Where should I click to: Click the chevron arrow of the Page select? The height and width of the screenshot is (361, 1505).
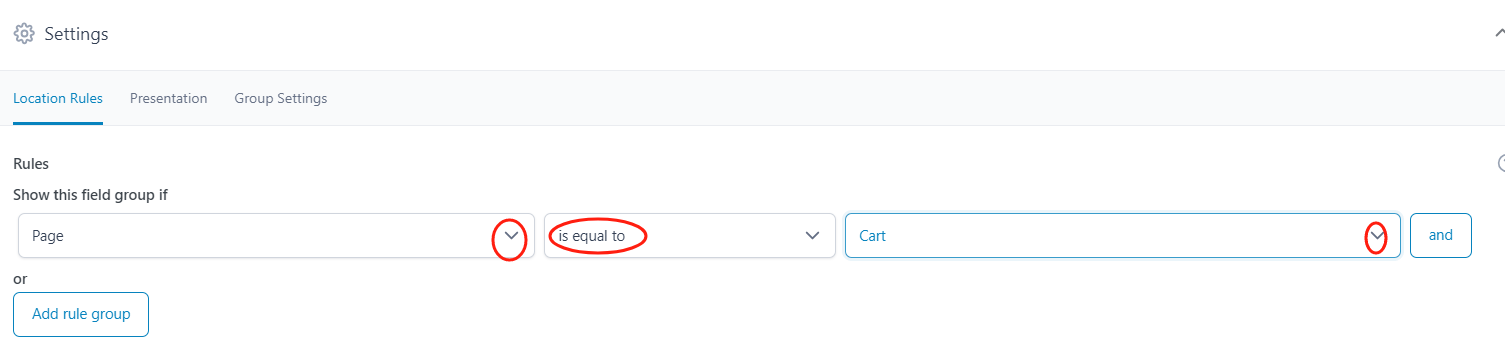point(512,236)
